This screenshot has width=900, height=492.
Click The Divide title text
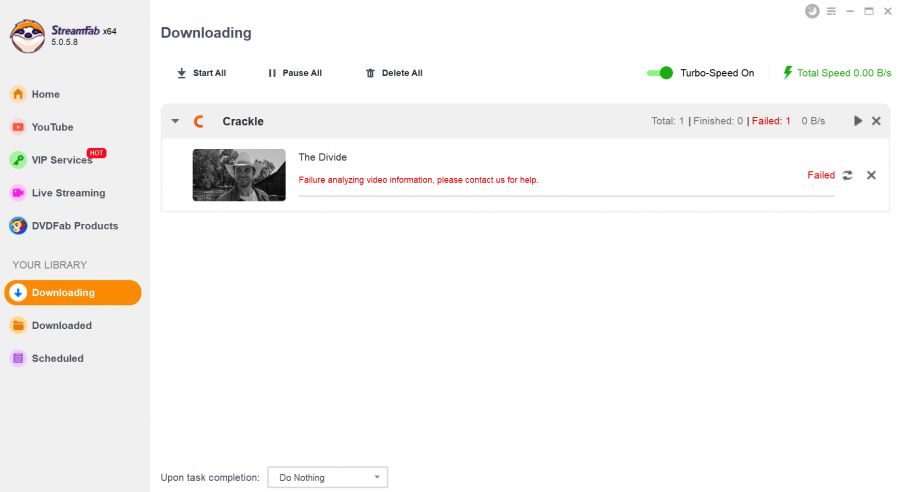(x=323, y=157)
